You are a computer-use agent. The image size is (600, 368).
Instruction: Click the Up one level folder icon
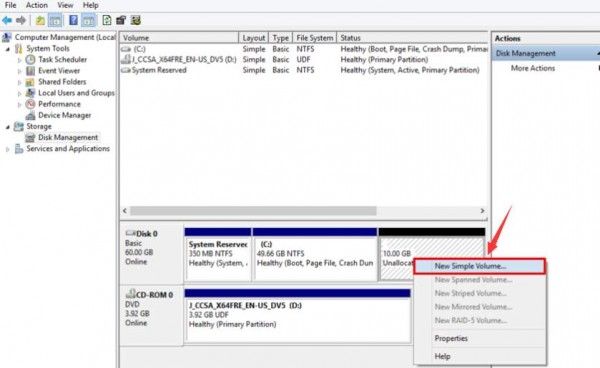(40, 20)
